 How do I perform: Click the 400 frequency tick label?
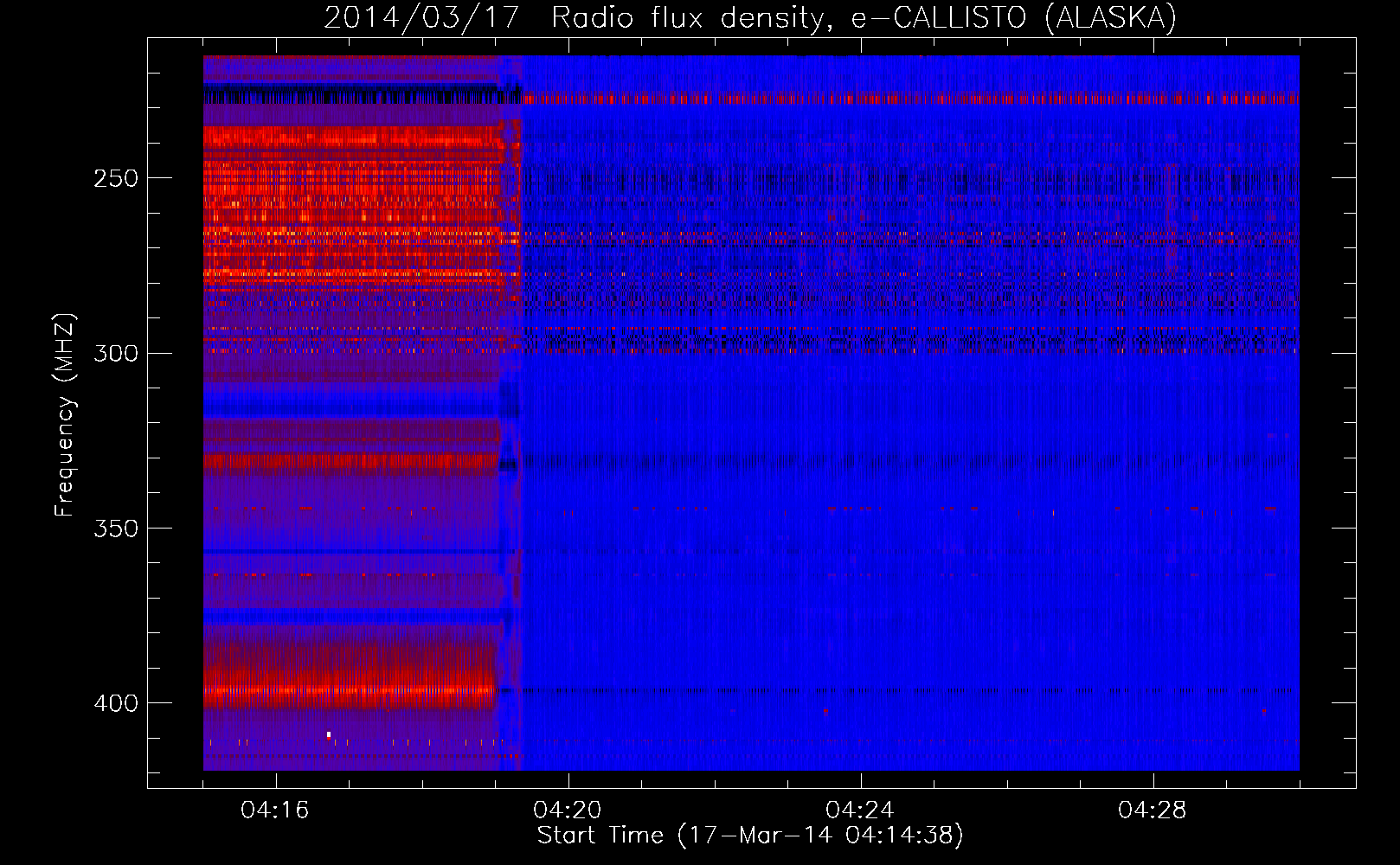tap(117, 703)
